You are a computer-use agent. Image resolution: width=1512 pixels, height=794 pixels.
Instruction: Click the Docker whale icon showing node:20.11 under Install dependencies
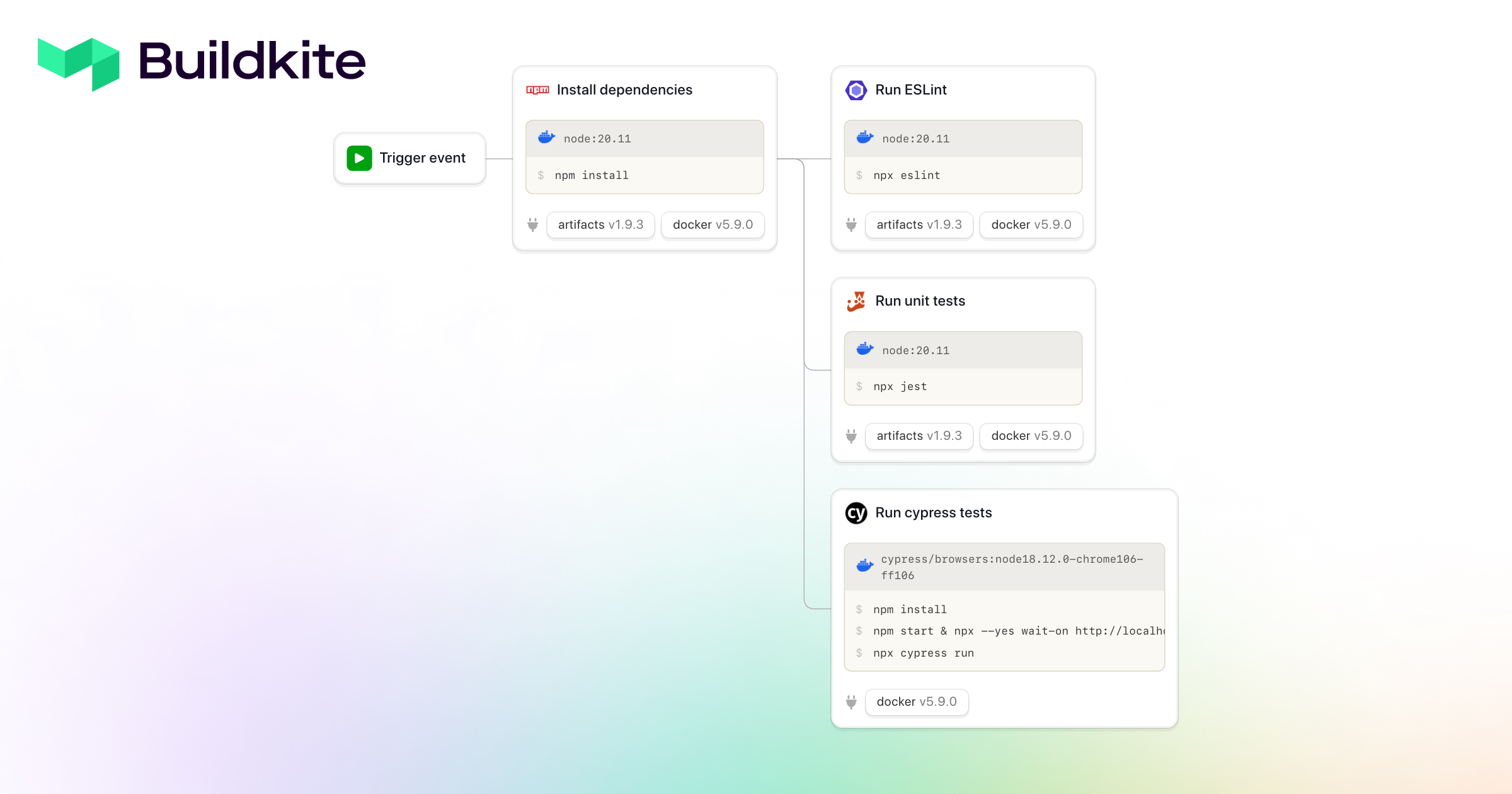[x=546, y=137]
